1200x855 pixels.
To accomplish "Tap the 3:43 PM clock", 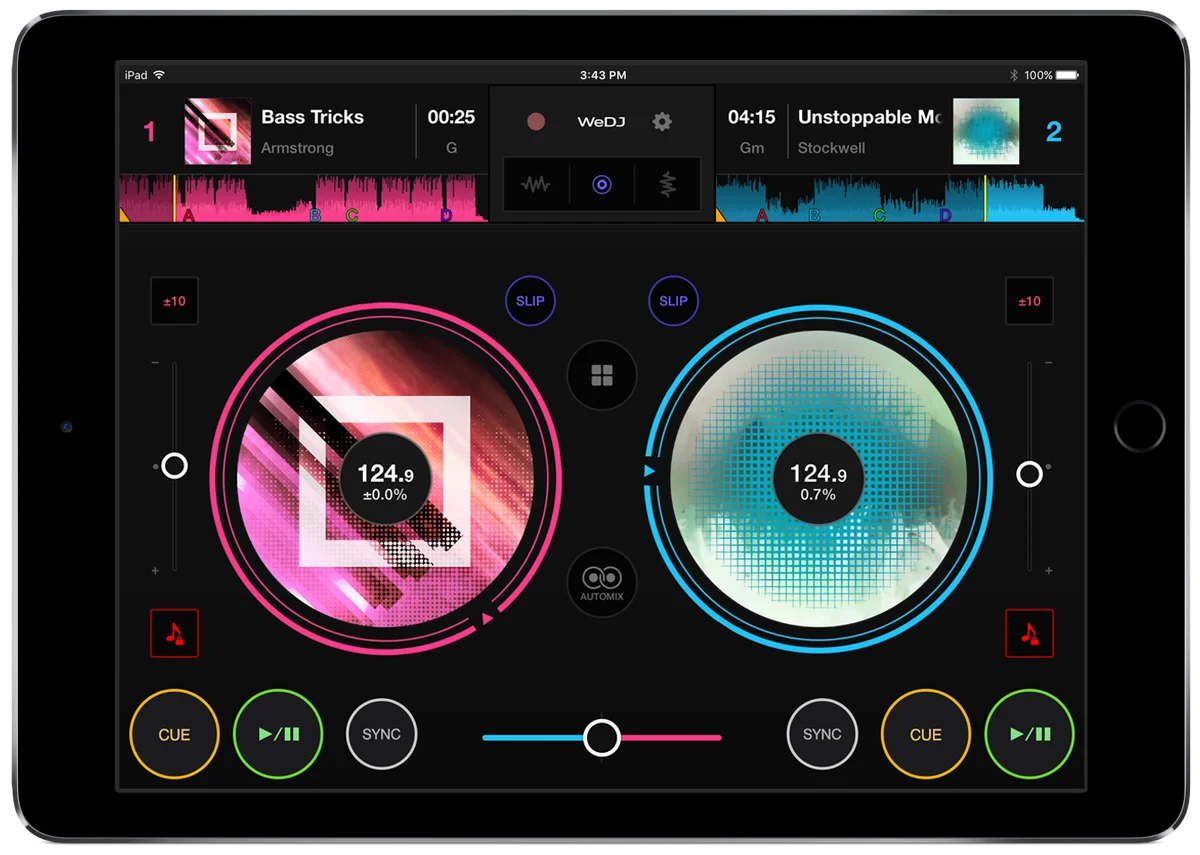I will tap(603, 75).
